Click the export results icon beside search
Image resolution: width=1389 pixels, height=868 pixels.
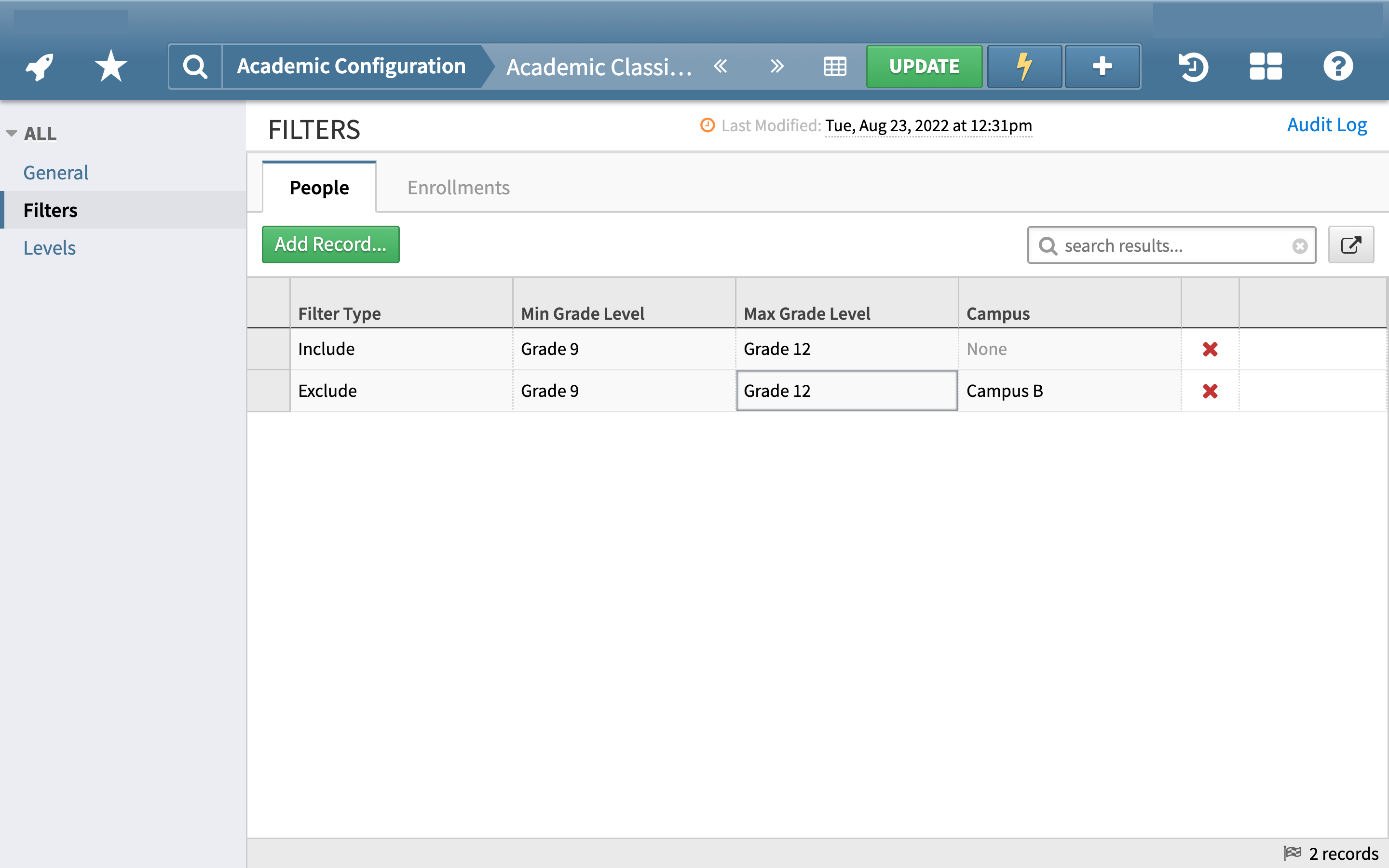coord(1351,244)
